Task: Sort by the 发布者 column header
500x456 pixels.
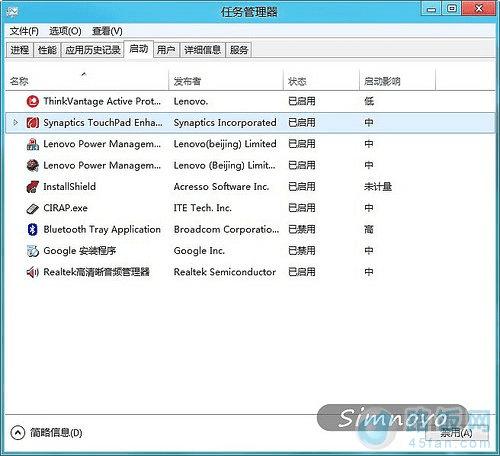Action: (226, 81)
